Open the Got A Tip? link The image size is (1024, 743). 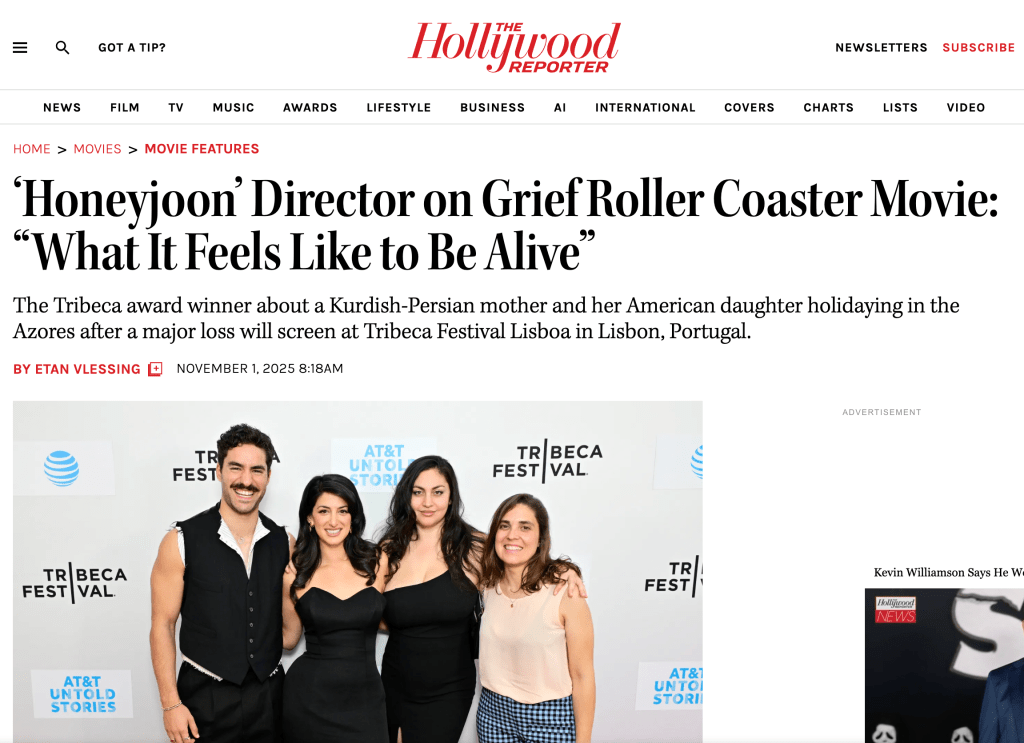pos(132,48)
